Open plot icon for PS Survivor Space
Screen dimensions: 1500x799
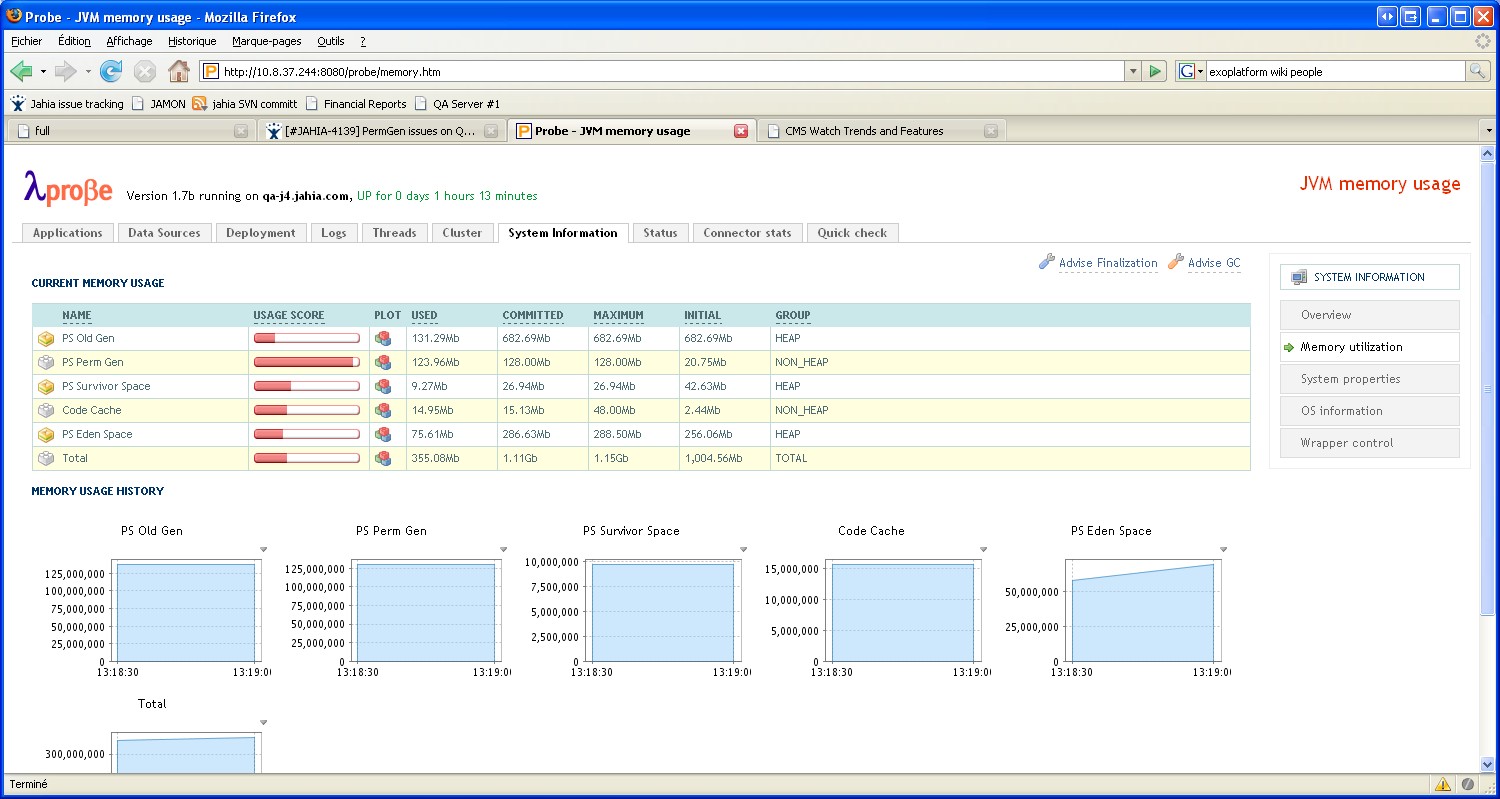click(383, 386)
